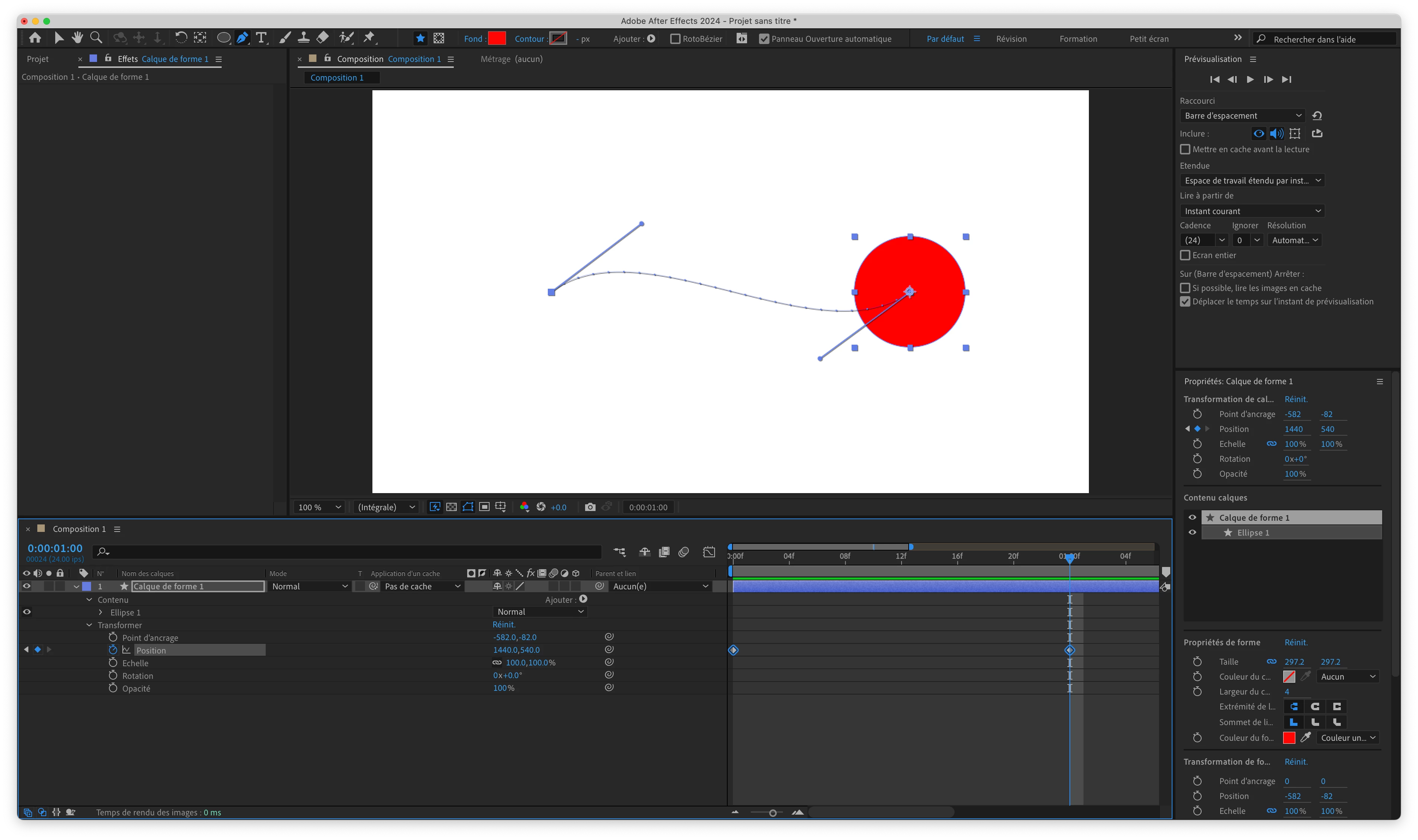
Task: Select the Type text tool
Action: tap(261, 38)
